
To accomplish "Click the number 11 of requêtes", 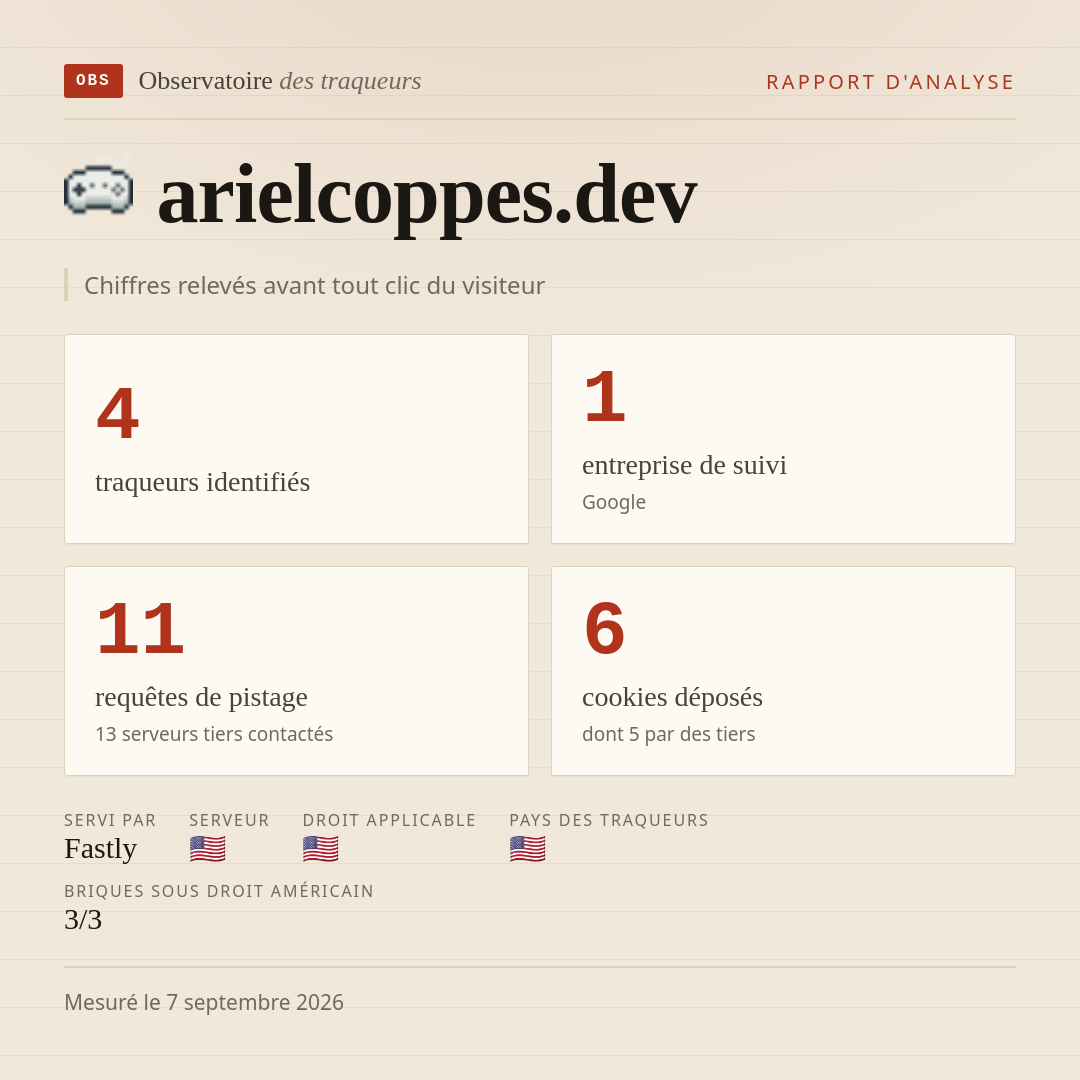I will 141,629.
